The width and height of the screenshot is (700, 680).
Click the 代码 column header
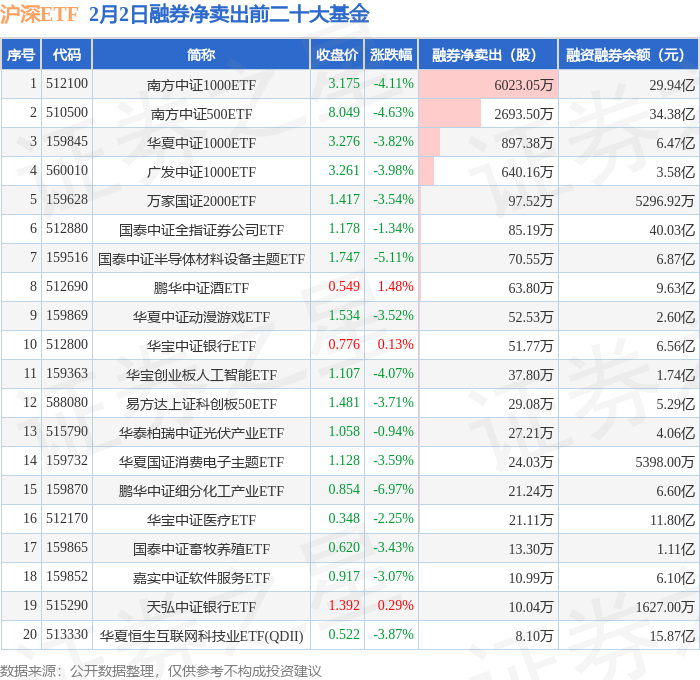[x=67, y=55]
